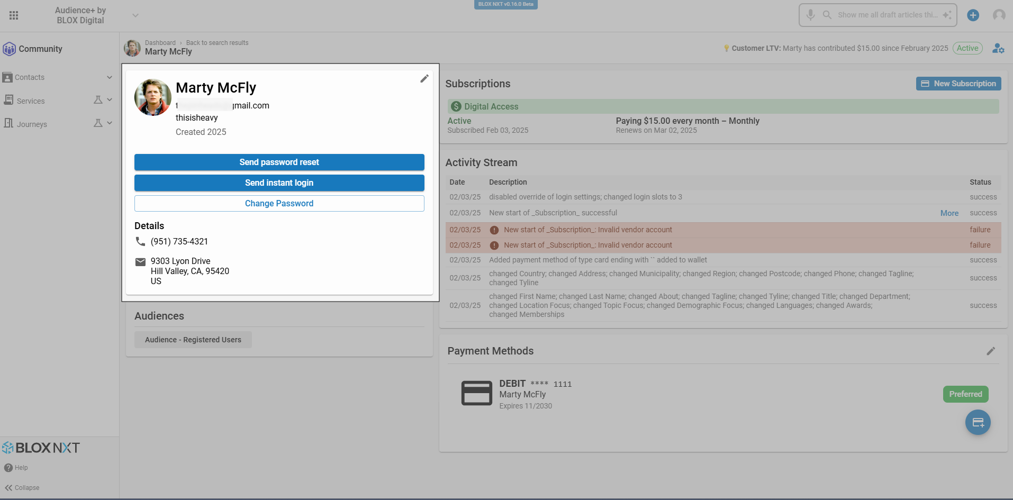The height and width of the screenshot is (500, 1013).
Task: Click the pencil edit icon on profile card
Action: click(x=424, y=78)
